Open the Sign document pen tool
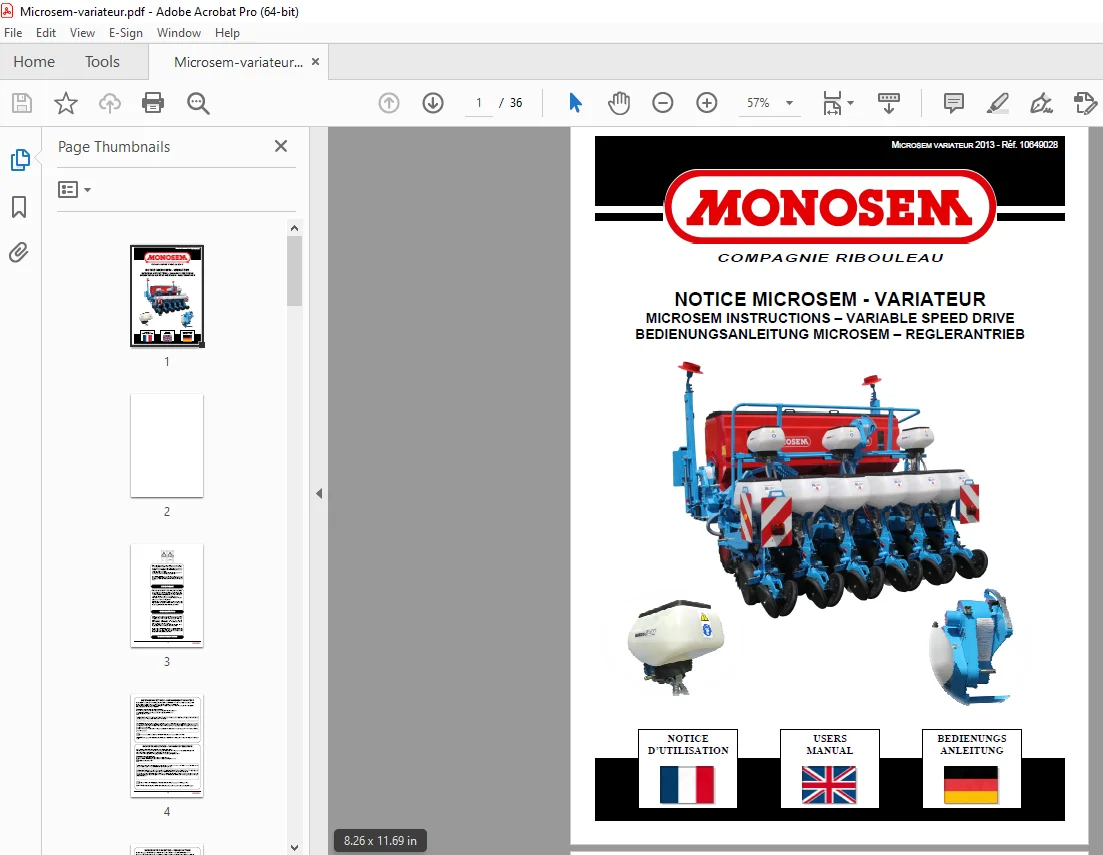This screenshot has height=855, width=1103. tap(1041, 103)
